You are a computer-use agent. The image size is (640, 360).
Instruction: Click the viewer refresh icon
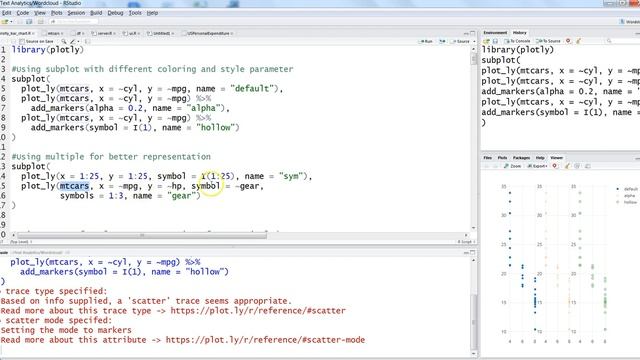pyautogui.click(x=577, y=166)
